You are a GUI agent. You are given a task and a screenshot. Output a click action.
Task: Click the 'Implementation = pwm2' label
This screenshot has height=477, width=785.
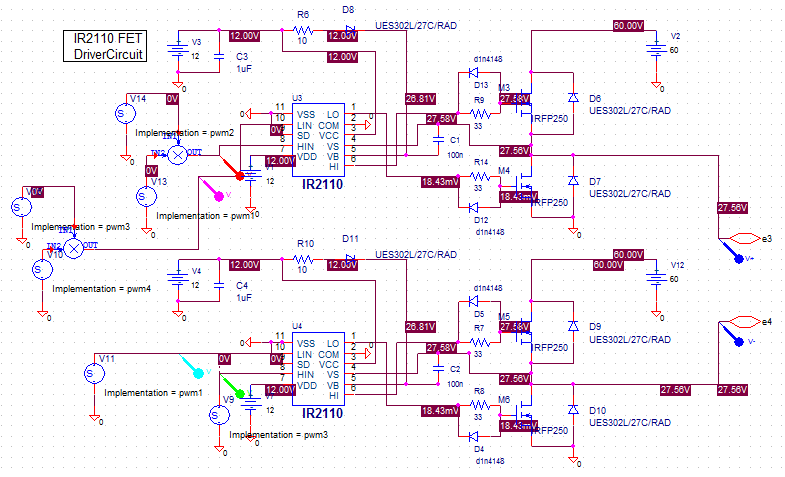click(185, 133)
